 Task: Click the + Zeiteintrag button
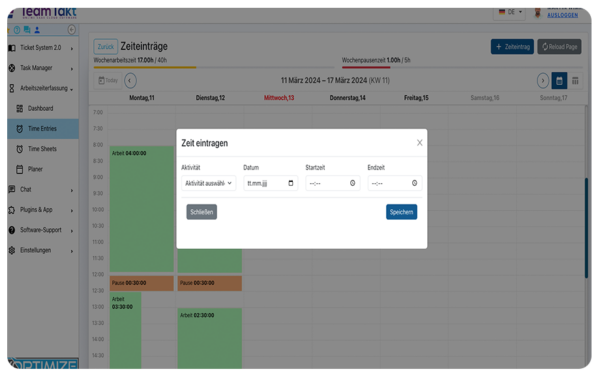point(512,47)
